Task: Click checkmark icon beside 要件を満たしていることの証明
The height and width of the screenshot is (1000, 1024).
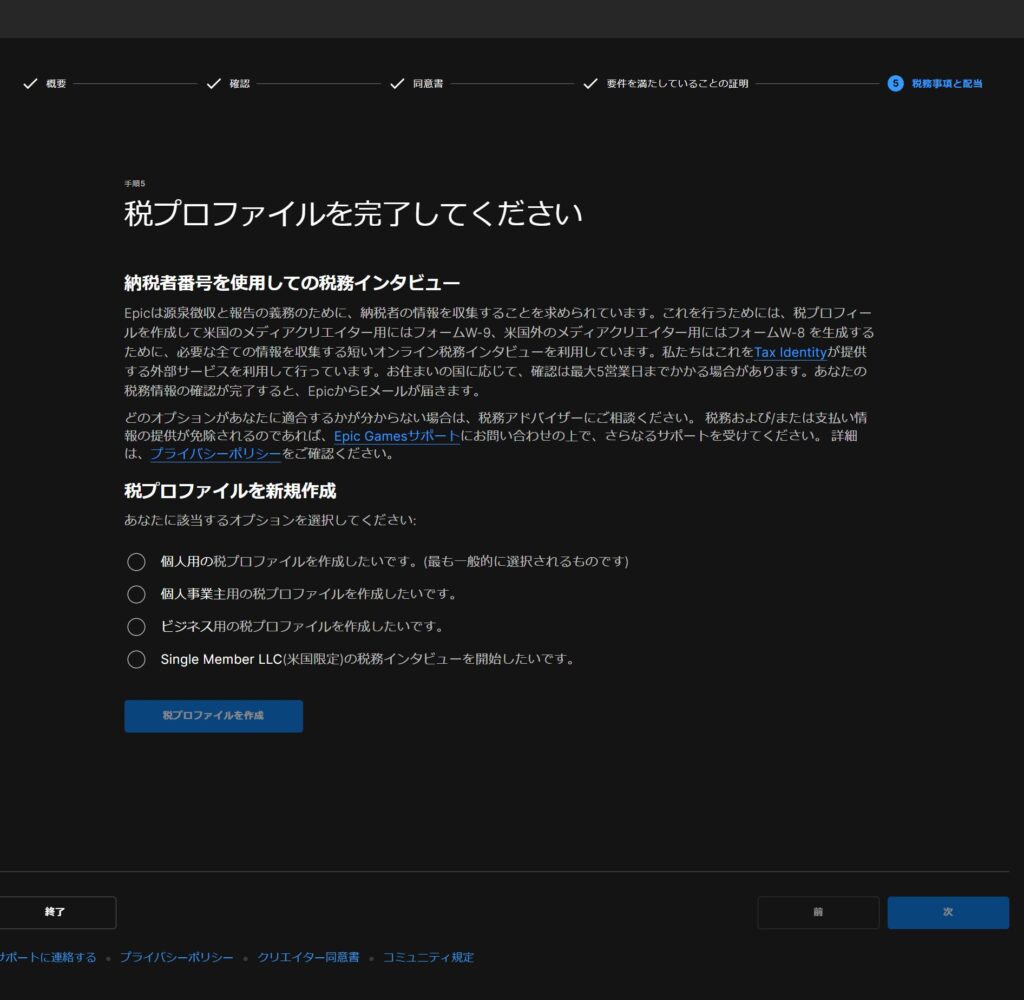Action: pyautogui.click(x=590, y=84)
